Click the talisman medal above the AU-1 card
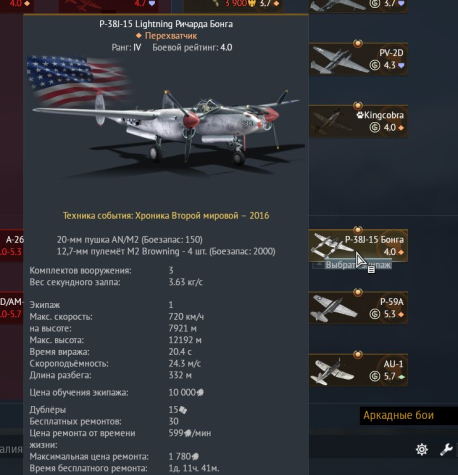 pos(358,354)
